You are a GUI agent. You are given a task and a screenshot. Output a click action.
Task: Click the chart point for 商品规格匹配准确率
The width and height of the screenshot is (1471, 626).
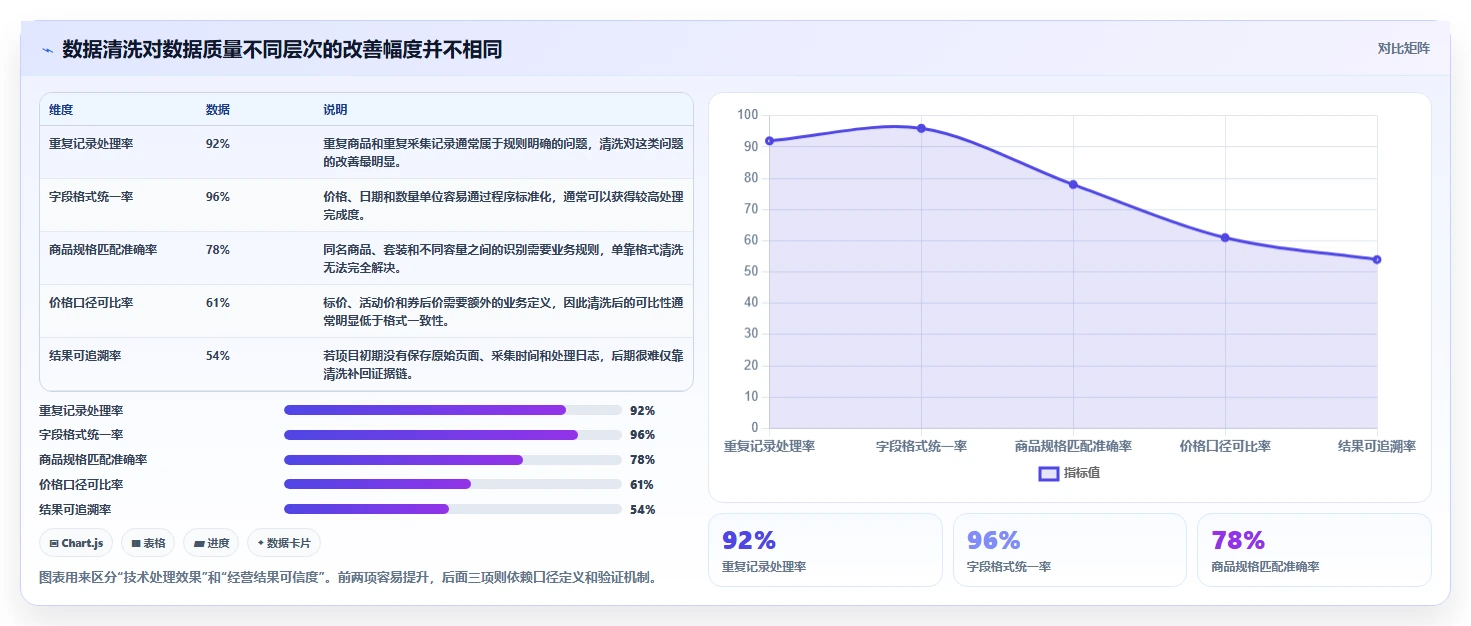click(x=1073, y=184)
